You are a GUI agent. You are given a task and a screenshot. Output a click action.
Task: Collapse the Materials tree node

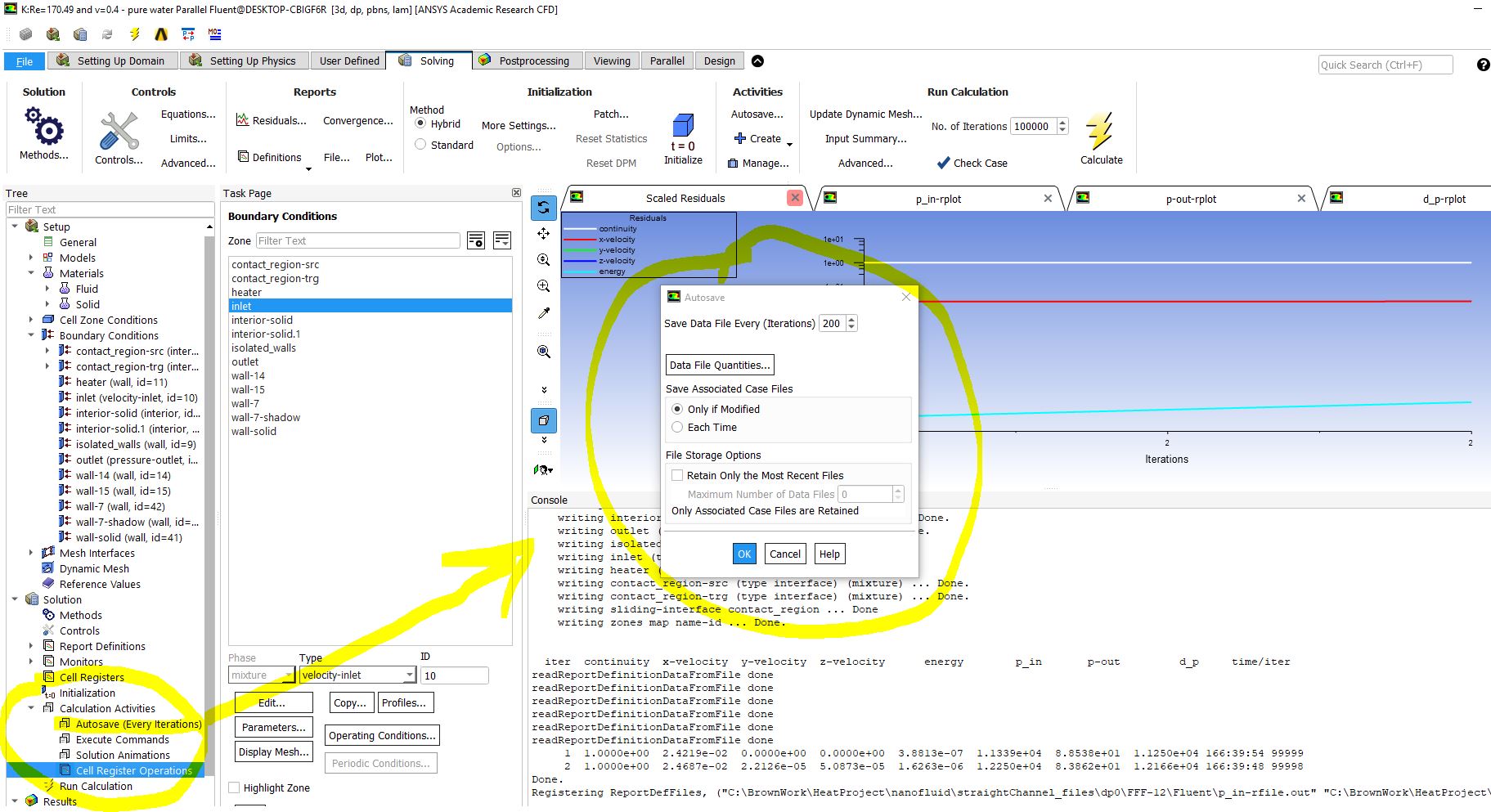(x=31, y=273)
